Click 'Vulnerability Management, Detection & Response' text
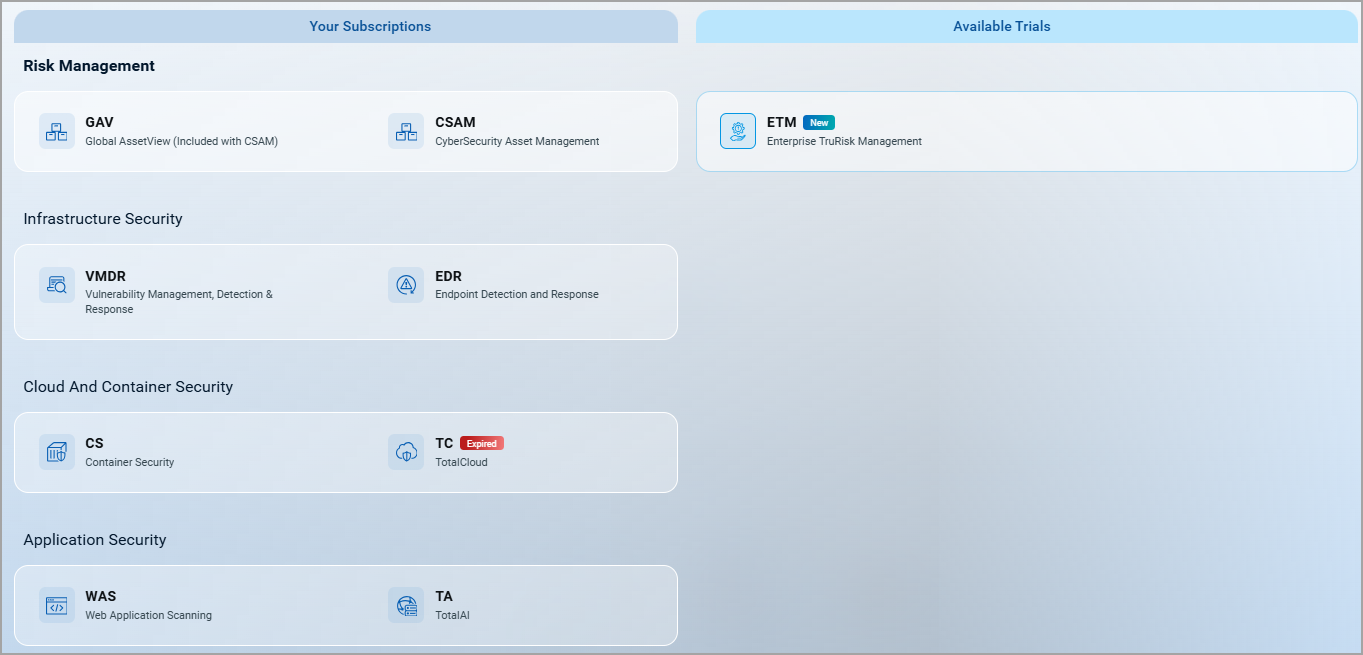 [x=179, y=302]
